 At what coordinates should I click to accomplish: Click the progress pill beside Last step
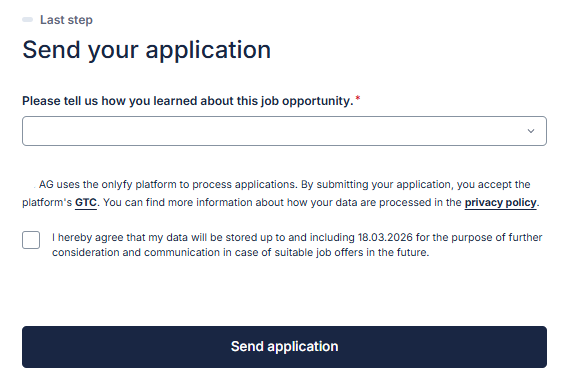[28, 20]
